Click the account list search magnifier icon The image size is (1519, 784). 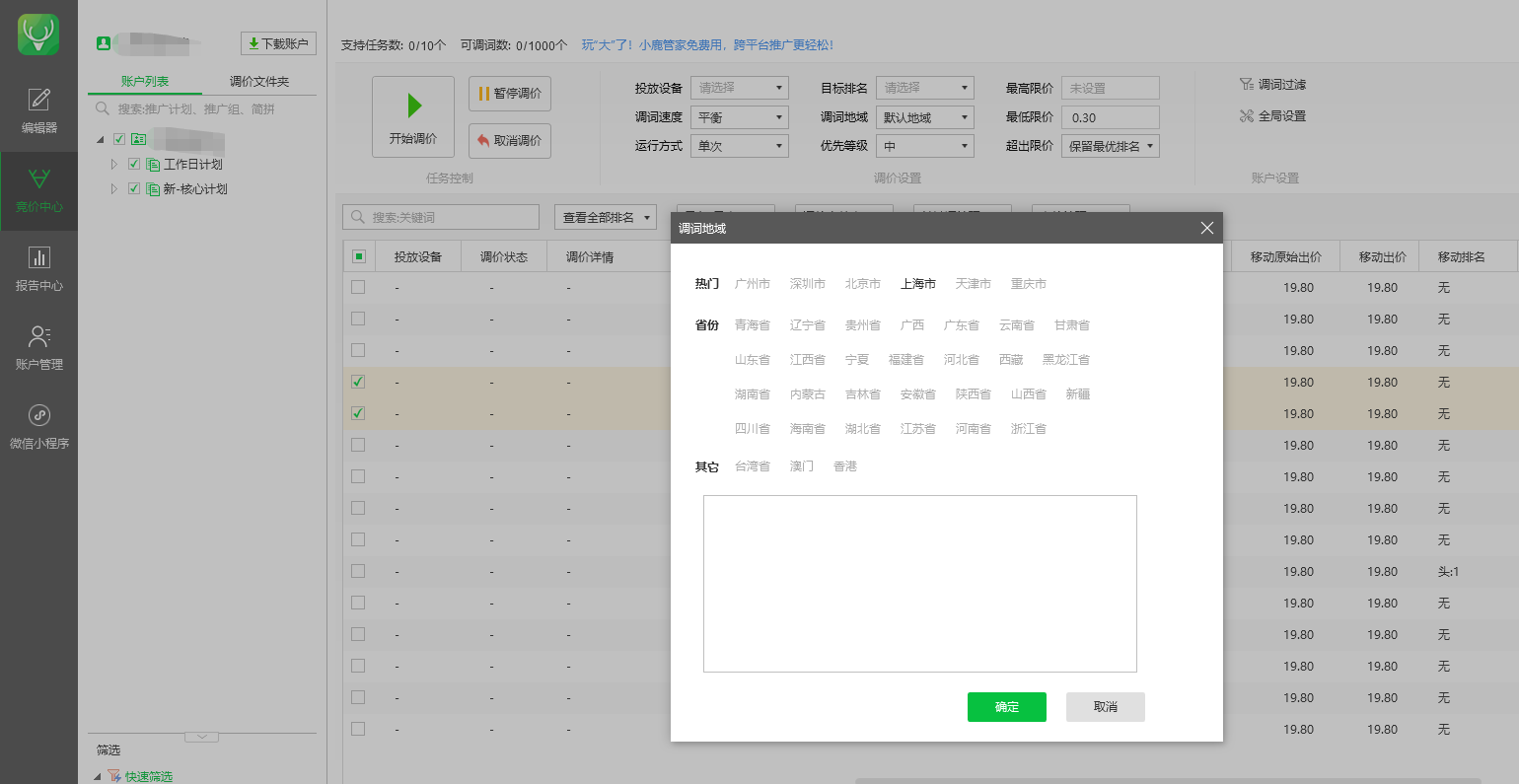pos(102,108)
